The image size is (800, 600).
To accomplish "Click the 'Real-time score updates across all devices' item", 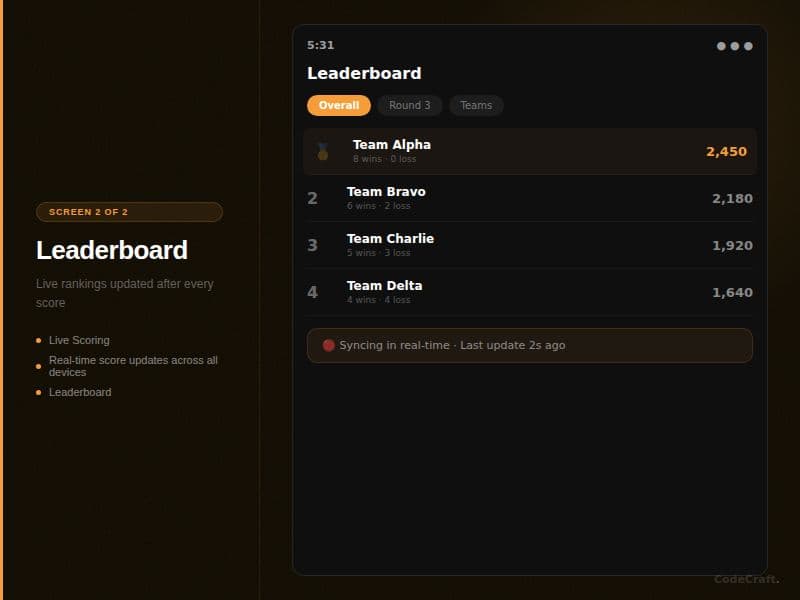I will pos(133,366).
